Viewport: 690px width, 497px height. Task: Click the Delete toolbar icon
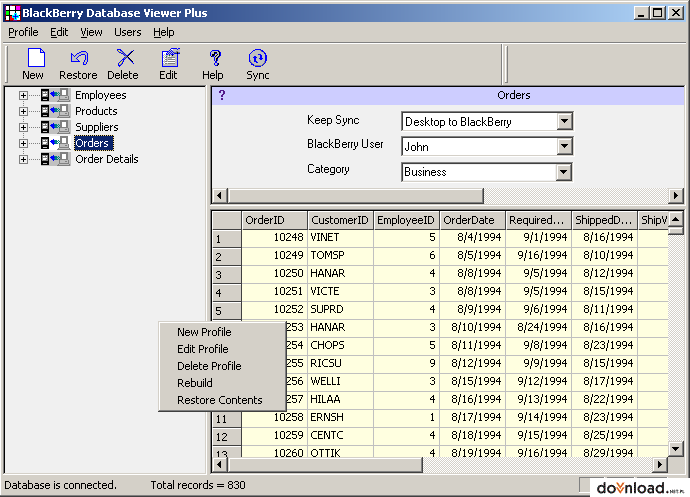pyautogui.click(x=125, y=58)
